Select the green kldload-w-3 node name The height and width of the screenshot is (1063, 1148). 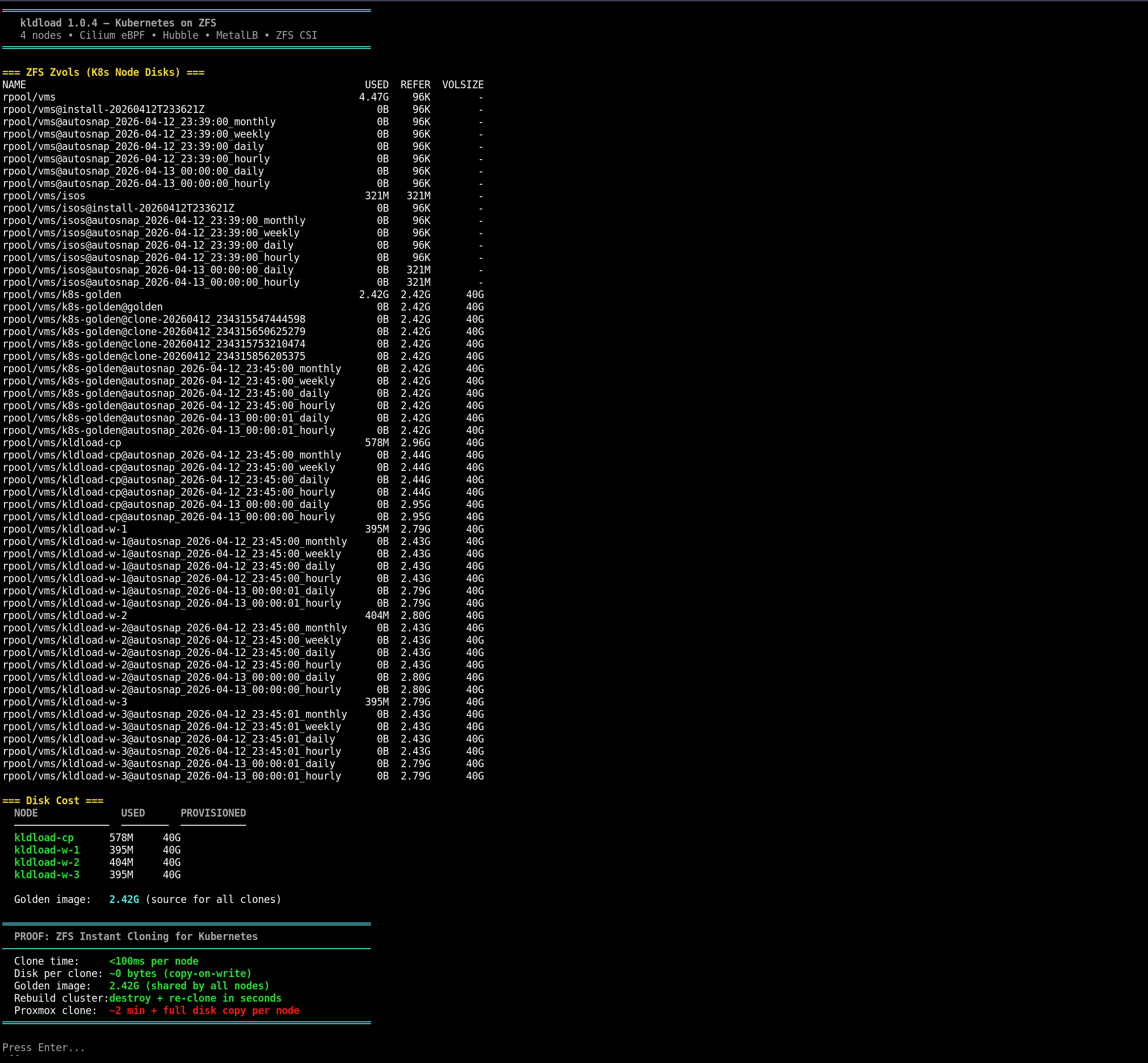click(x=47, y=875)
